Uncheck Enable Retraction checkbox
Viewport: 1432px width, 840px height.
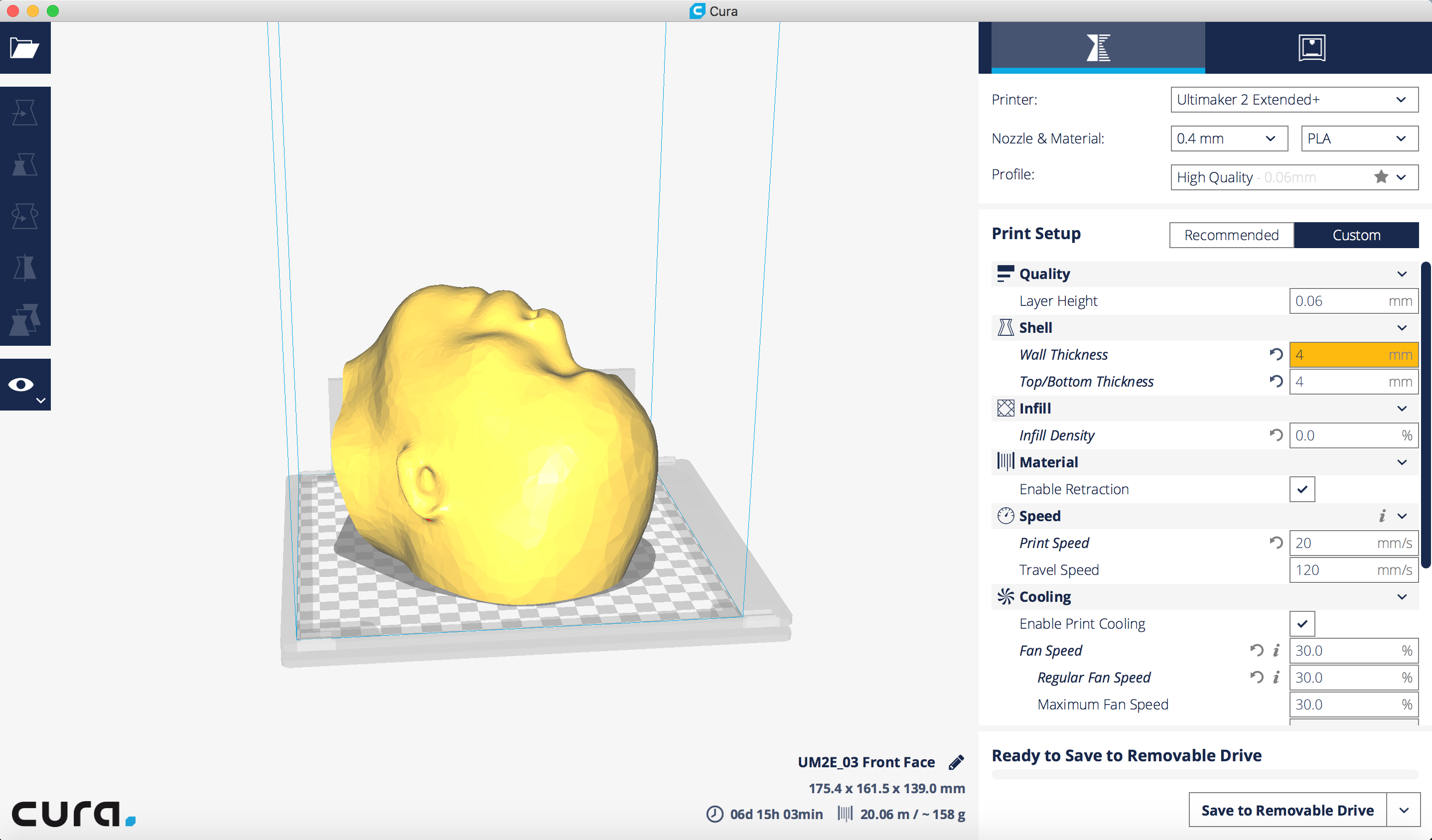[1302, 489]
